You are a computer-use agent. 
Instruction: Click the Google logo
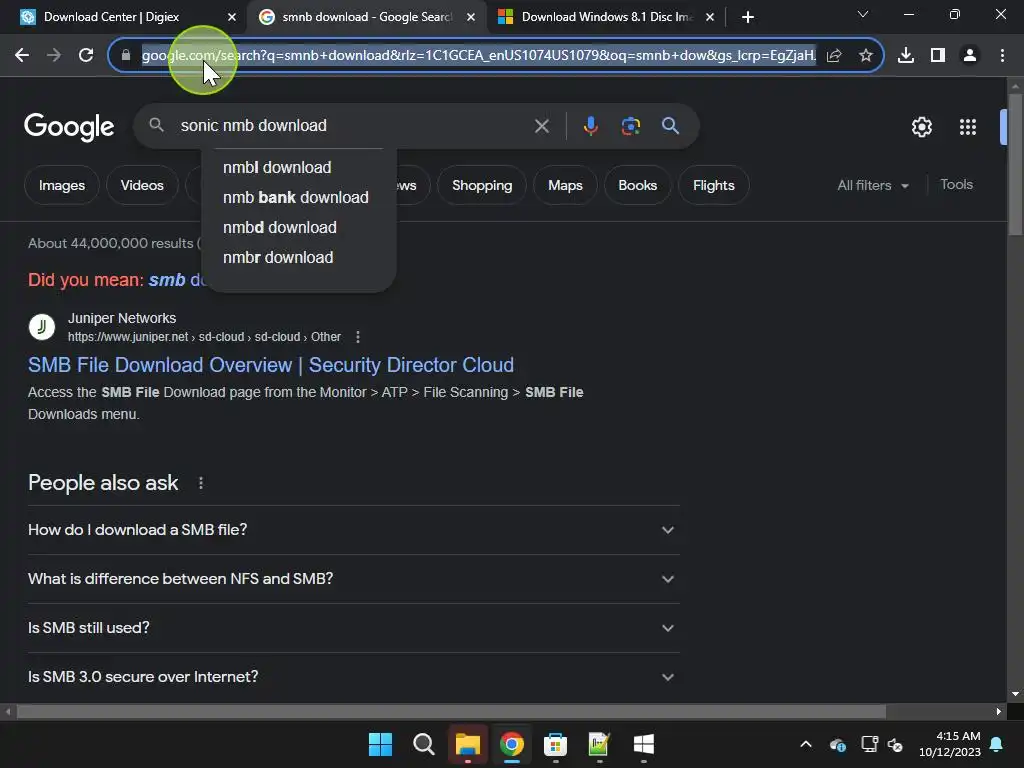tap(69, 127)
